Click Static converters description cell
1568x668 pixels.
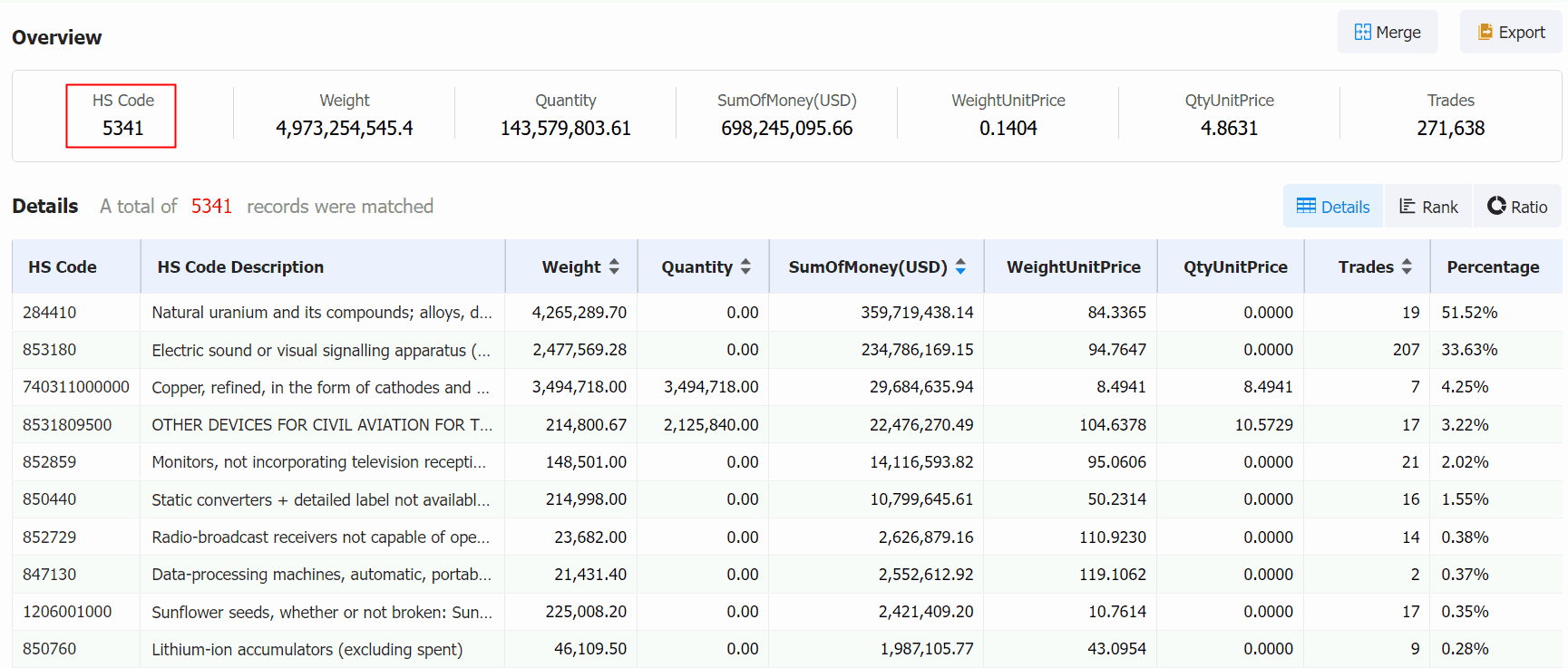[321, 500]
